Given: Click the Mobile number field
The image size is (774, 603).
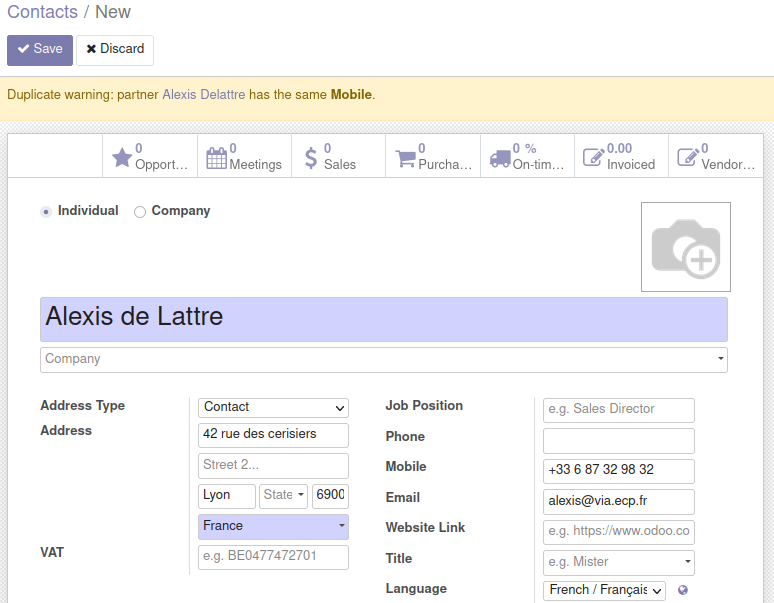Looking at the screenshot, I should pyautogui.click(x=619, y=471).
